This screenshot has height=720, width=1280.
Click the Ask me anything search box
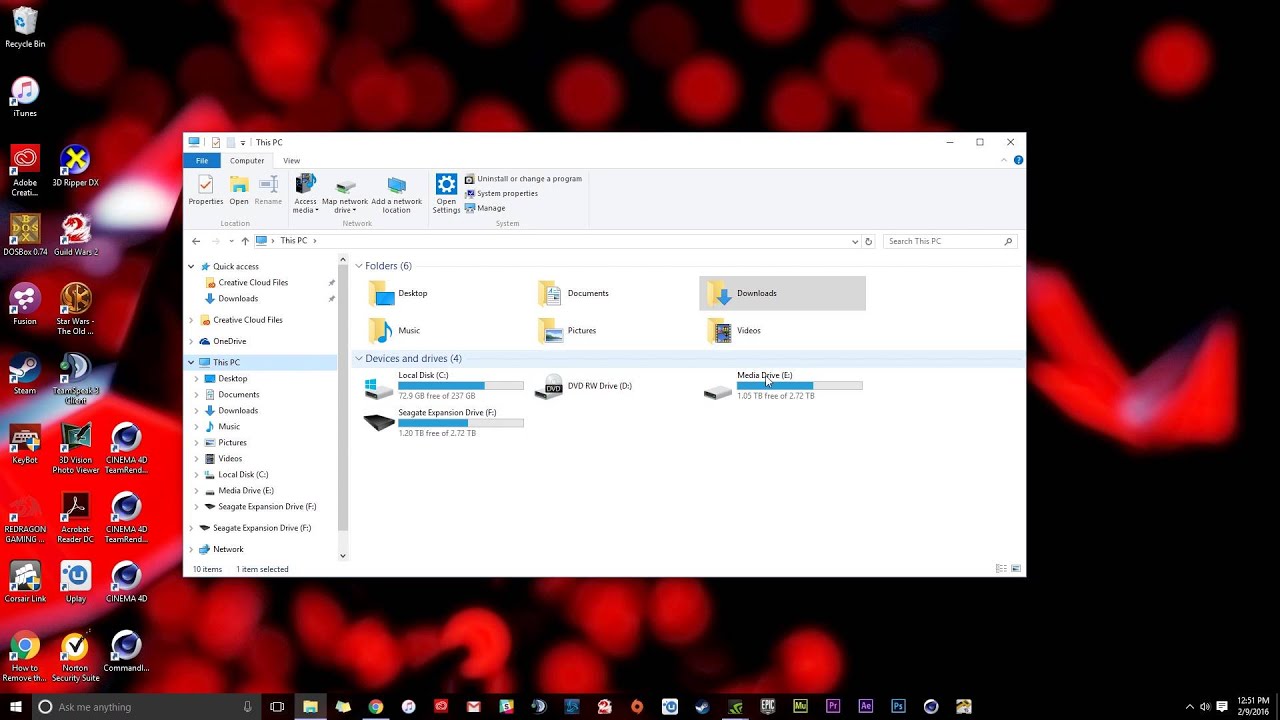point(146,707)
